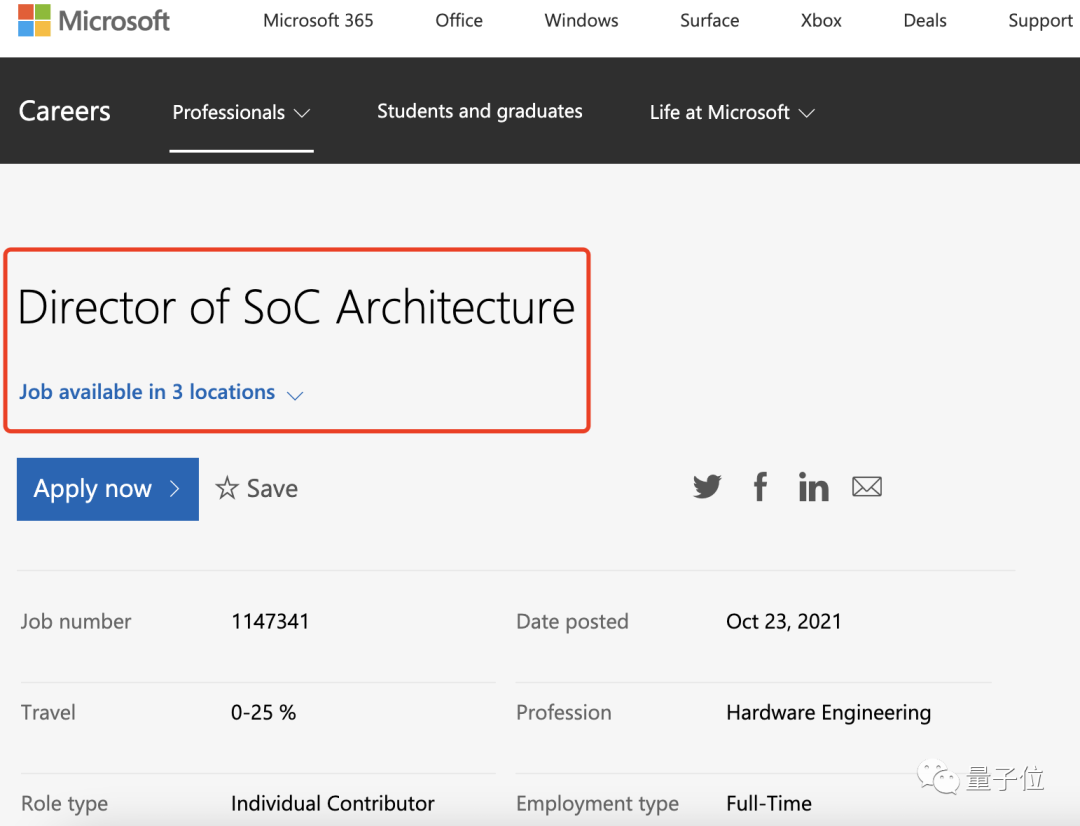
Task: Click the Careers home link
Action: tap(65, 111)
